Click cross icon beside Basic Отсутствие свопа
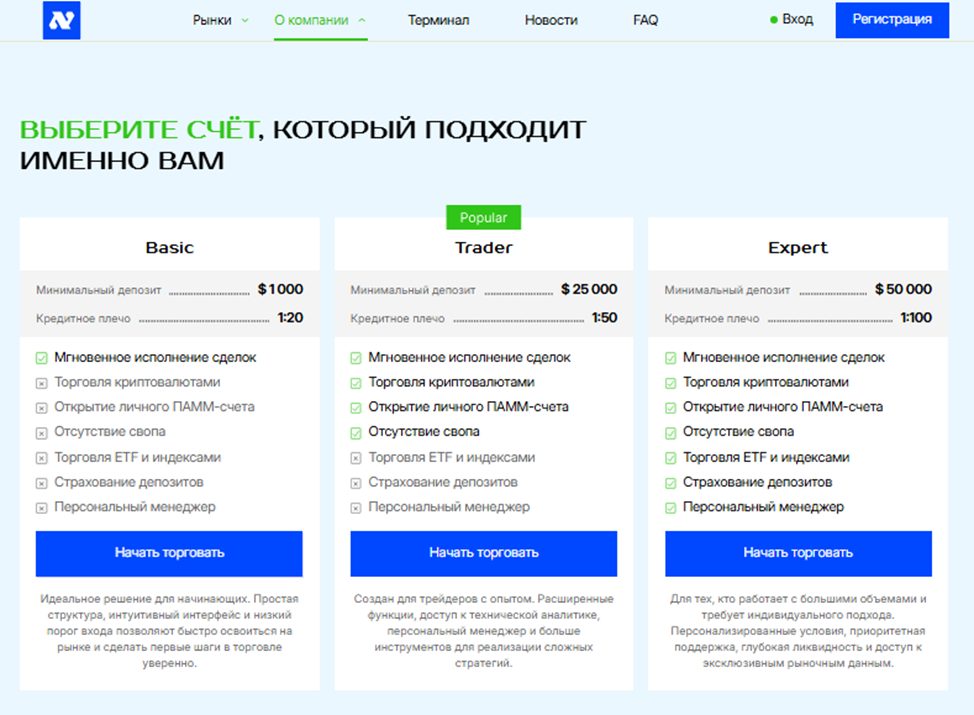974x715 pixels. click(x=42, y=433)
